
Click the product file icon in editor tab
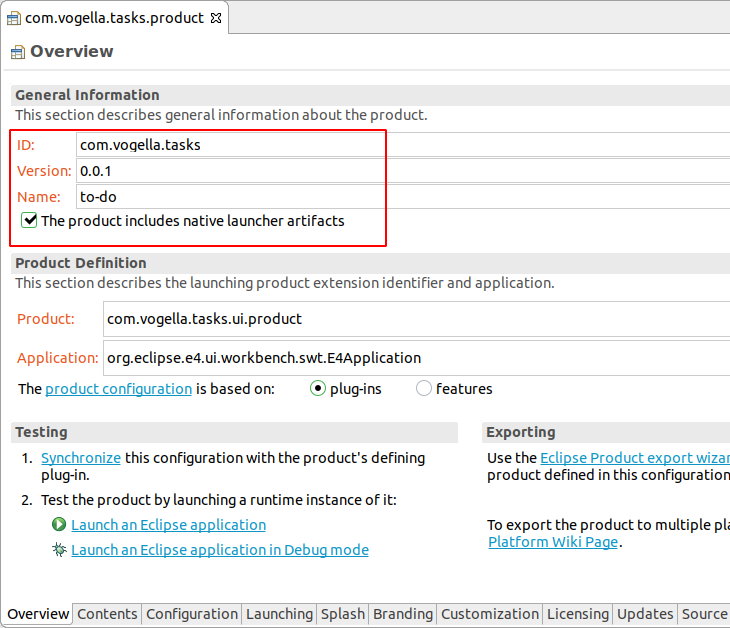[x=14, y=19]
